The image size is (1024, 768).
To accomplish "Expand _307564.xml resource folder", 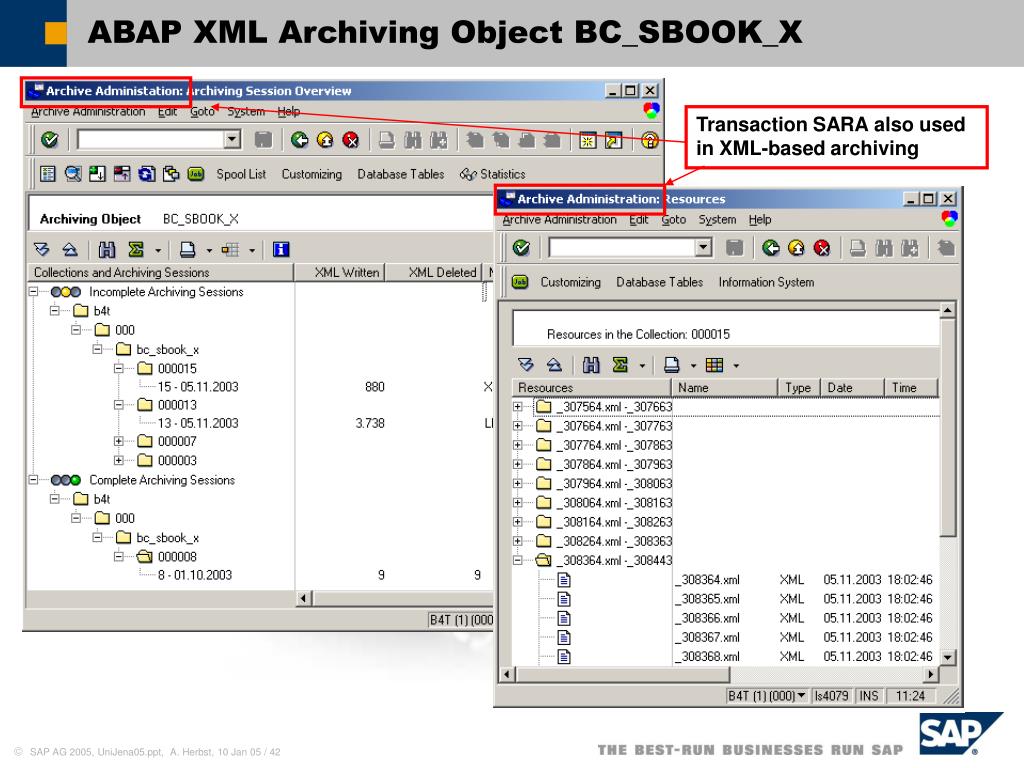I will [x=518, y=407].
